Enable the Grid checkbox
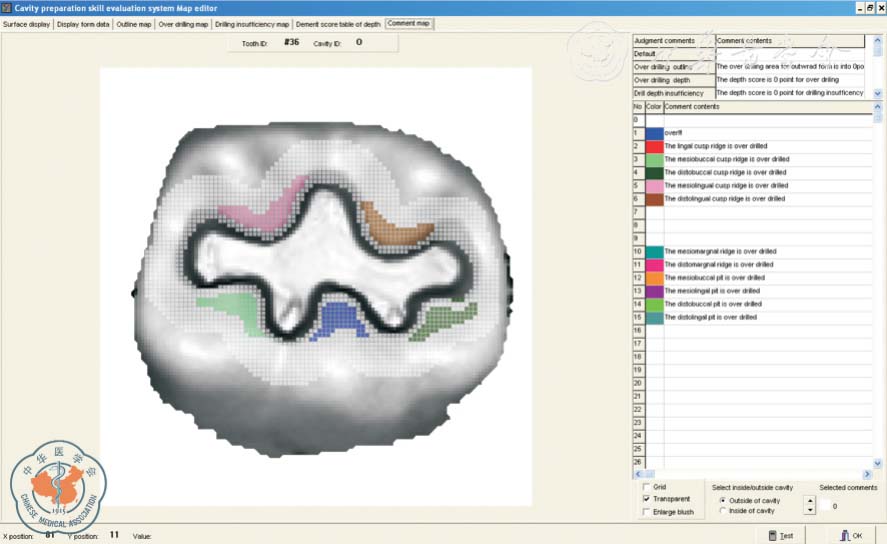Viewport: 887px width, 544px height. (x=646, y=486)
